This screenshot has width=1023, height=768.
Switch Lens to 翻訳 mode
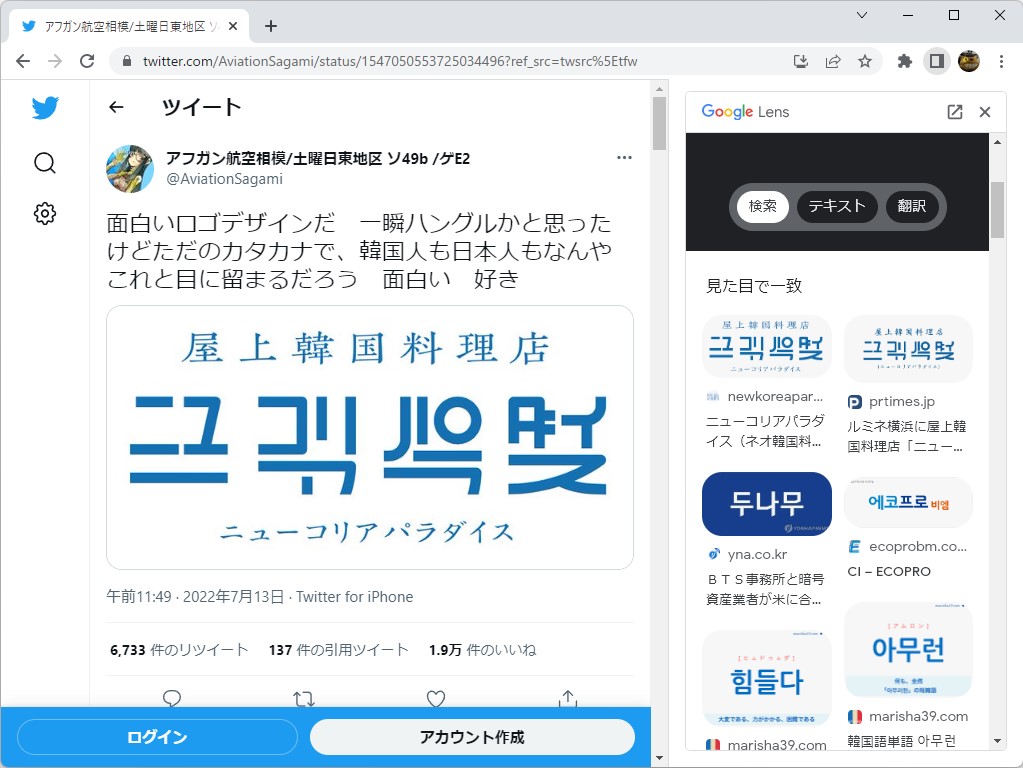coord(911,206)
